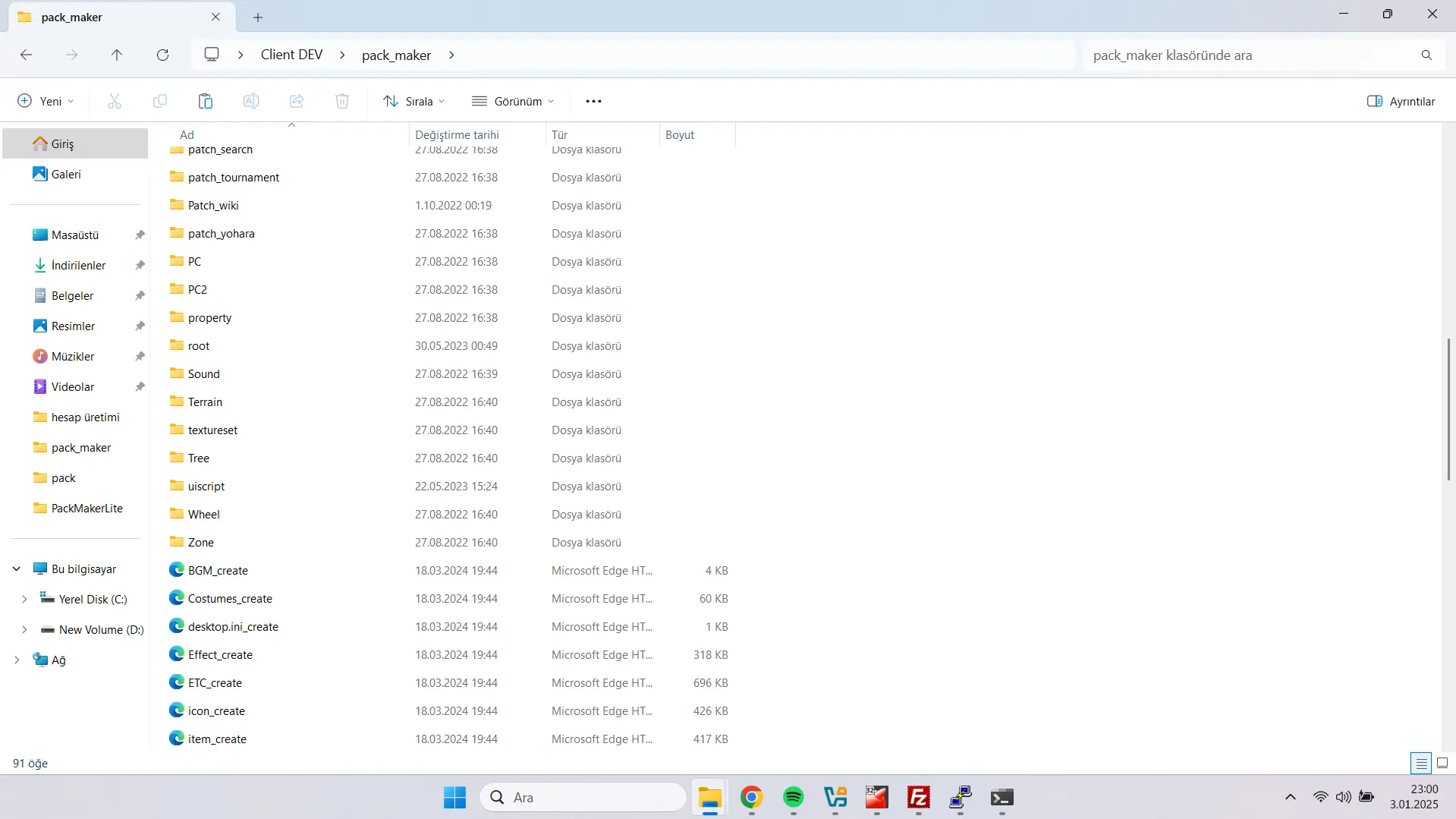The width and height of the screenshot is (1456, 819).
Task: Click the Windows Start button
Action: tap(454, 797)
